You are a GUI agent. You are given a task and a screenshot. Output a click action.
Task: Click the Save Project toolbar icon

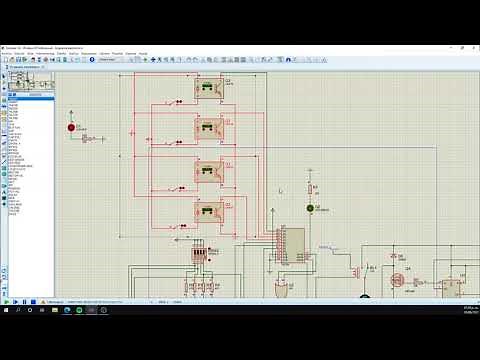tap(18, 60)
